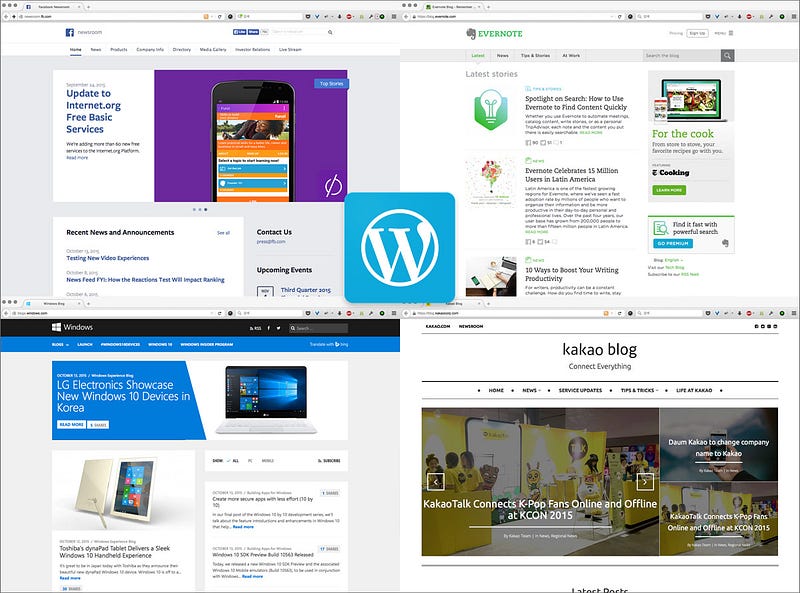Click the search magnifier in Facebook newsroom
Image resolution: width=800 pixels, height=593 pixels.
click(330, 32)
